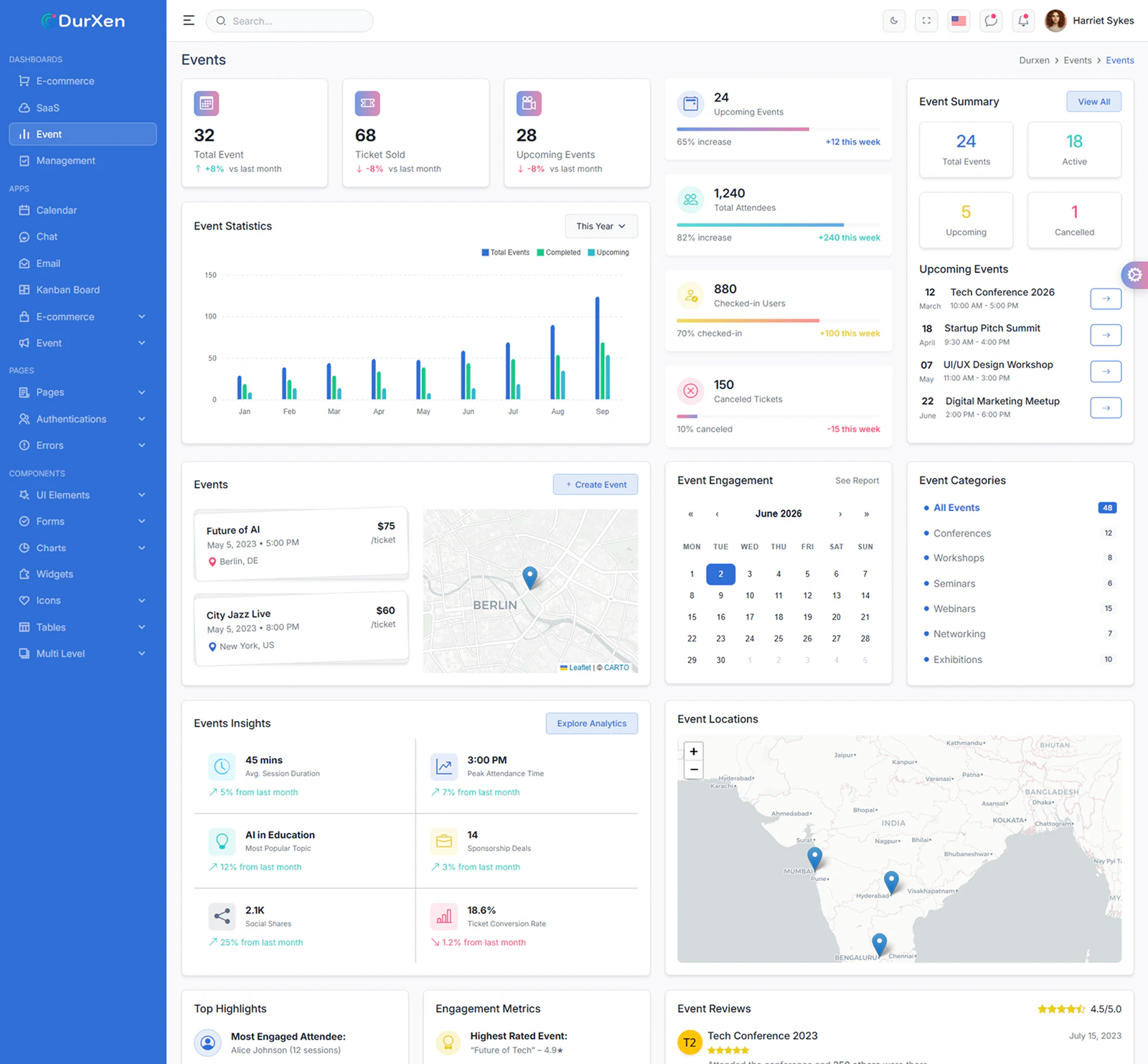
Task: Toggle the hamburger sidebar menu icon
Action: coord(189,21)
